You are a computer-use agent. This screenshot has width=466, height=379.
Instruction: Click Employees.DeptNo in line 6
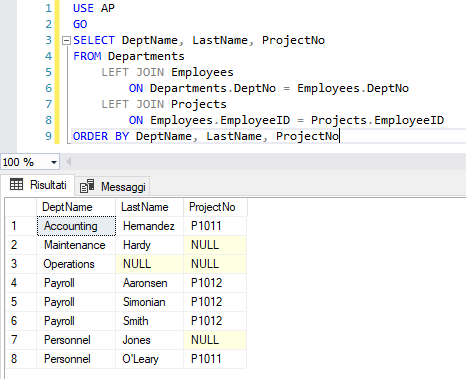click(353, 88)
